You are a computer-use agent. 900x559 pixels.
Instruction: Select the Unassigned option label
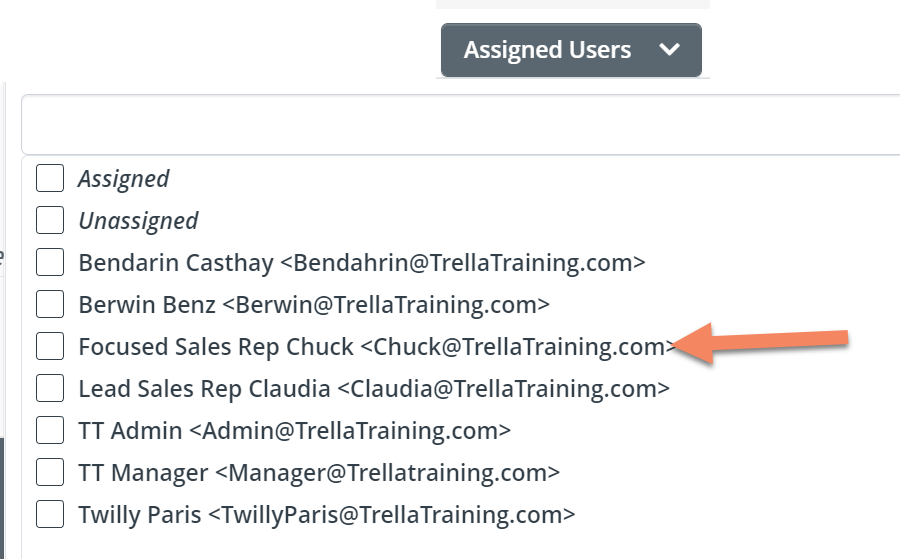[138, 221]
